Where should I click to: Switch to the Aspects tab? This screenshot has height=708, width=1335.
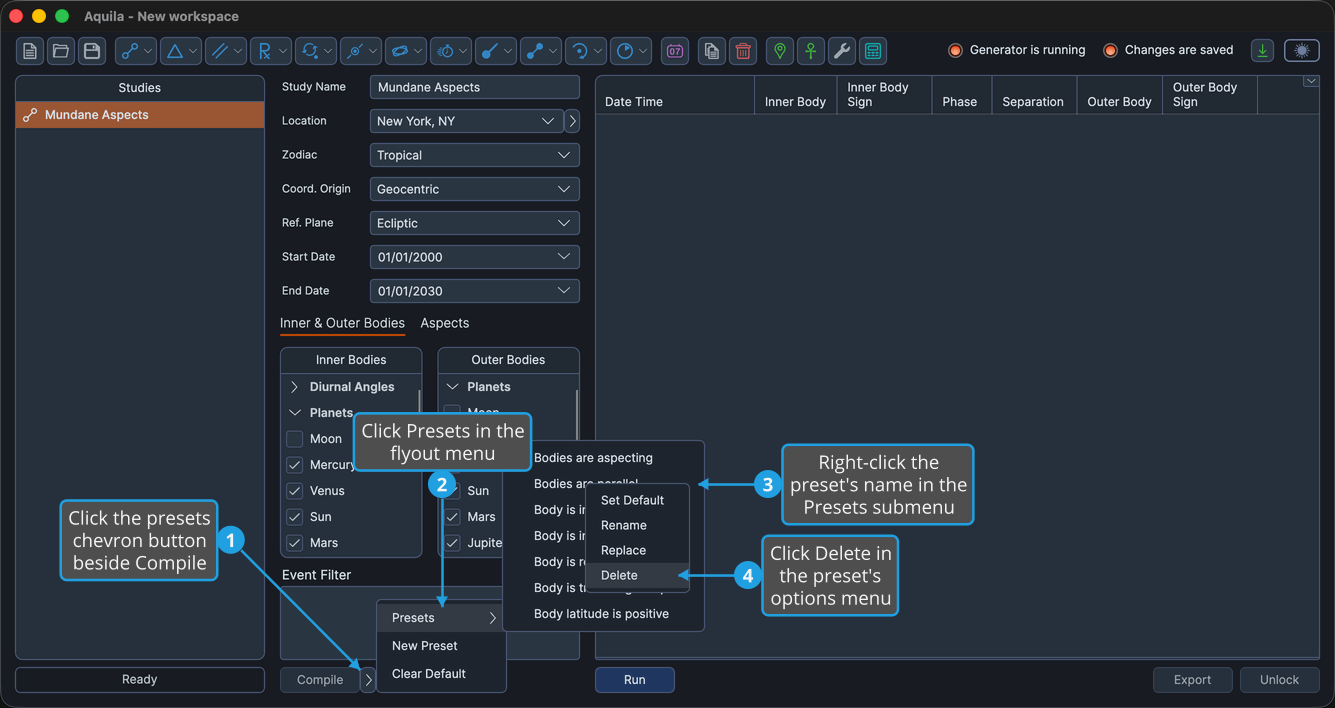[x=445, y=323]
